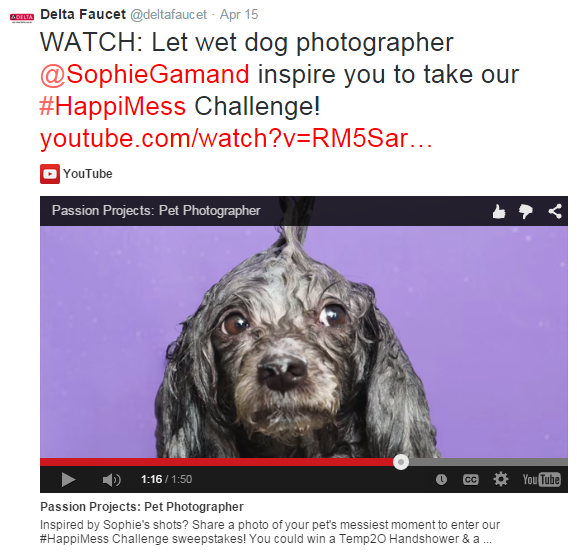Click the video title overlay in the player
This screenshot has height=553, width=577.
(156, 210)
